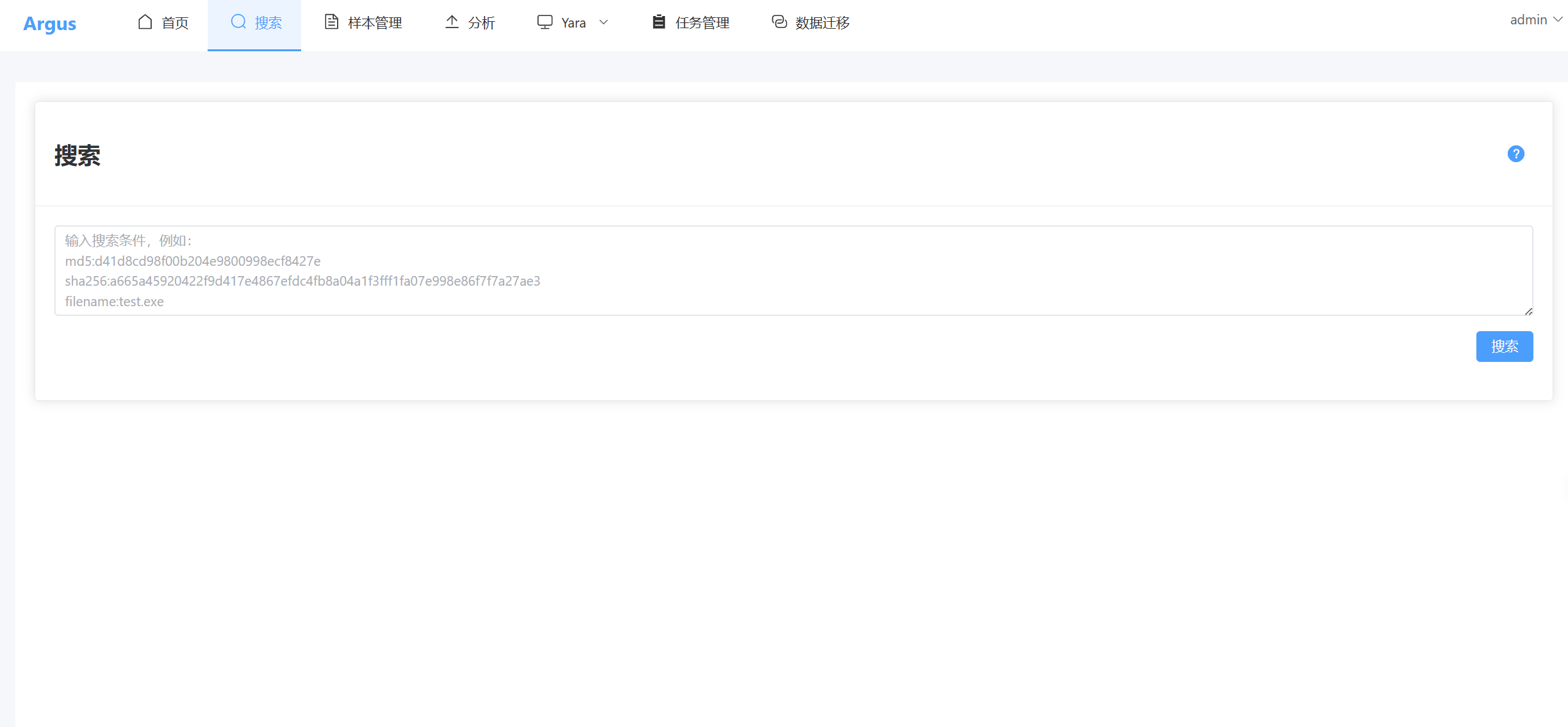1568x727 pixels.
Task: Open the 任务管理 menu item
Action: click(702, 23)
